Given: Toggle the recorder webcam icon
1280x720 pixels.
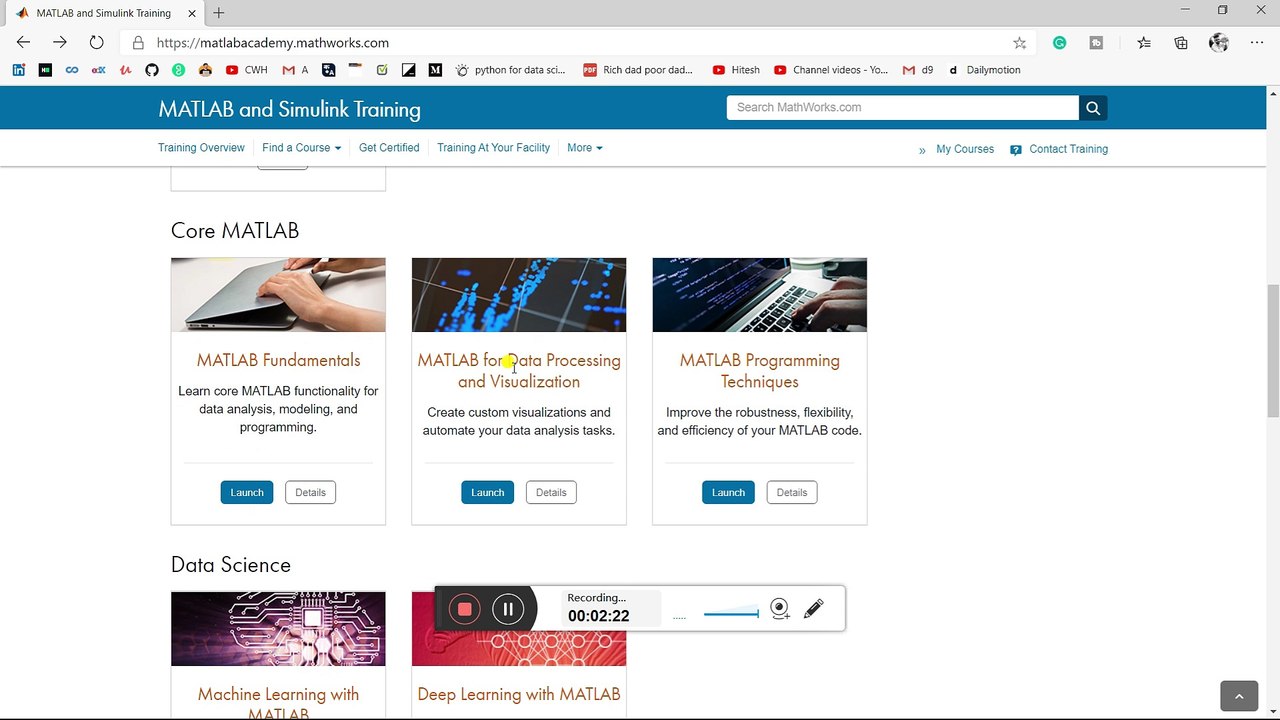Looking at the screenshot, I should click(x=780, y=608).
